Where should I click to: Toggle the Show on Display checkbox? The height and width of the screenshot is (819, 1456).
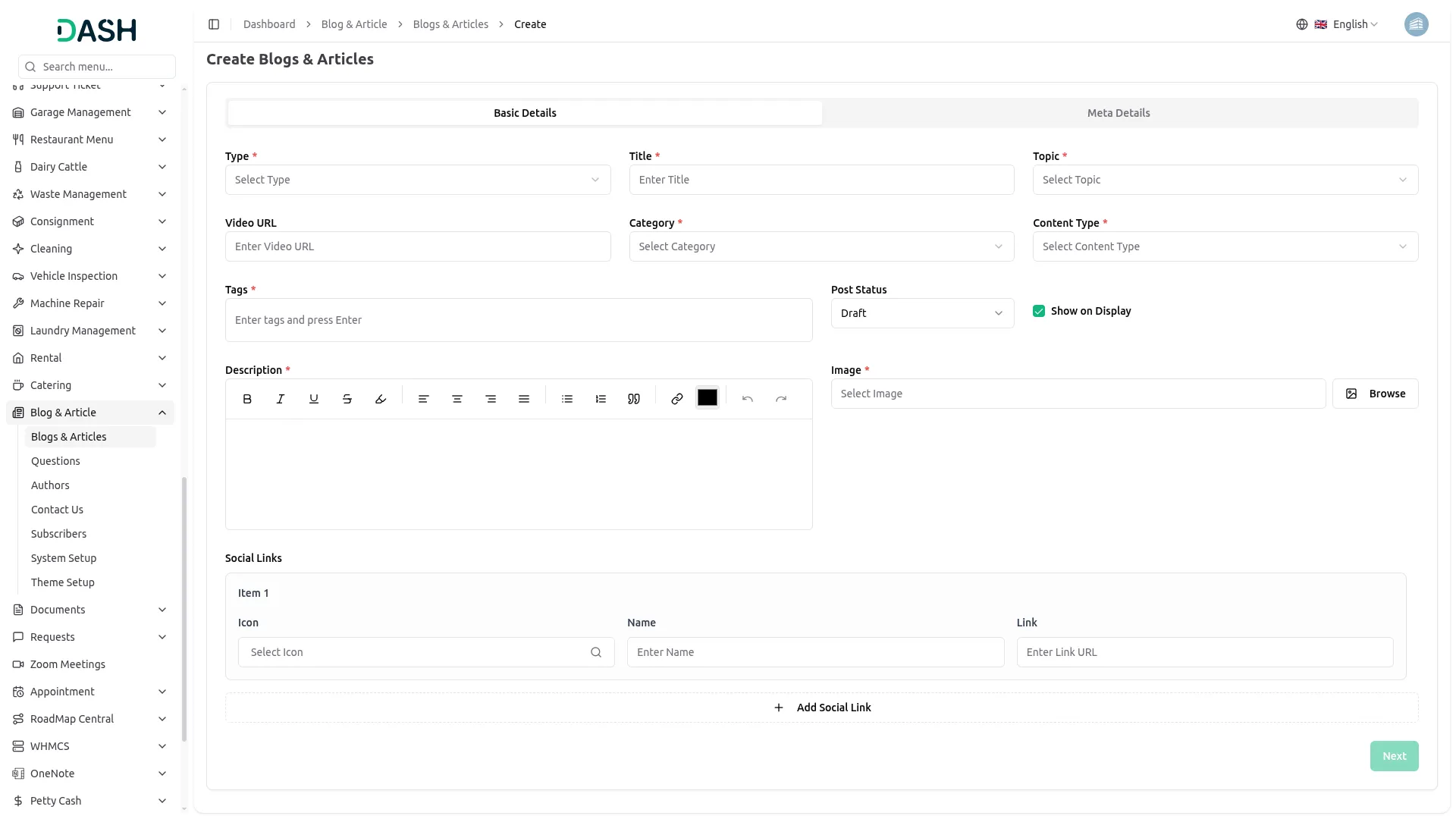coord(1039,311)
